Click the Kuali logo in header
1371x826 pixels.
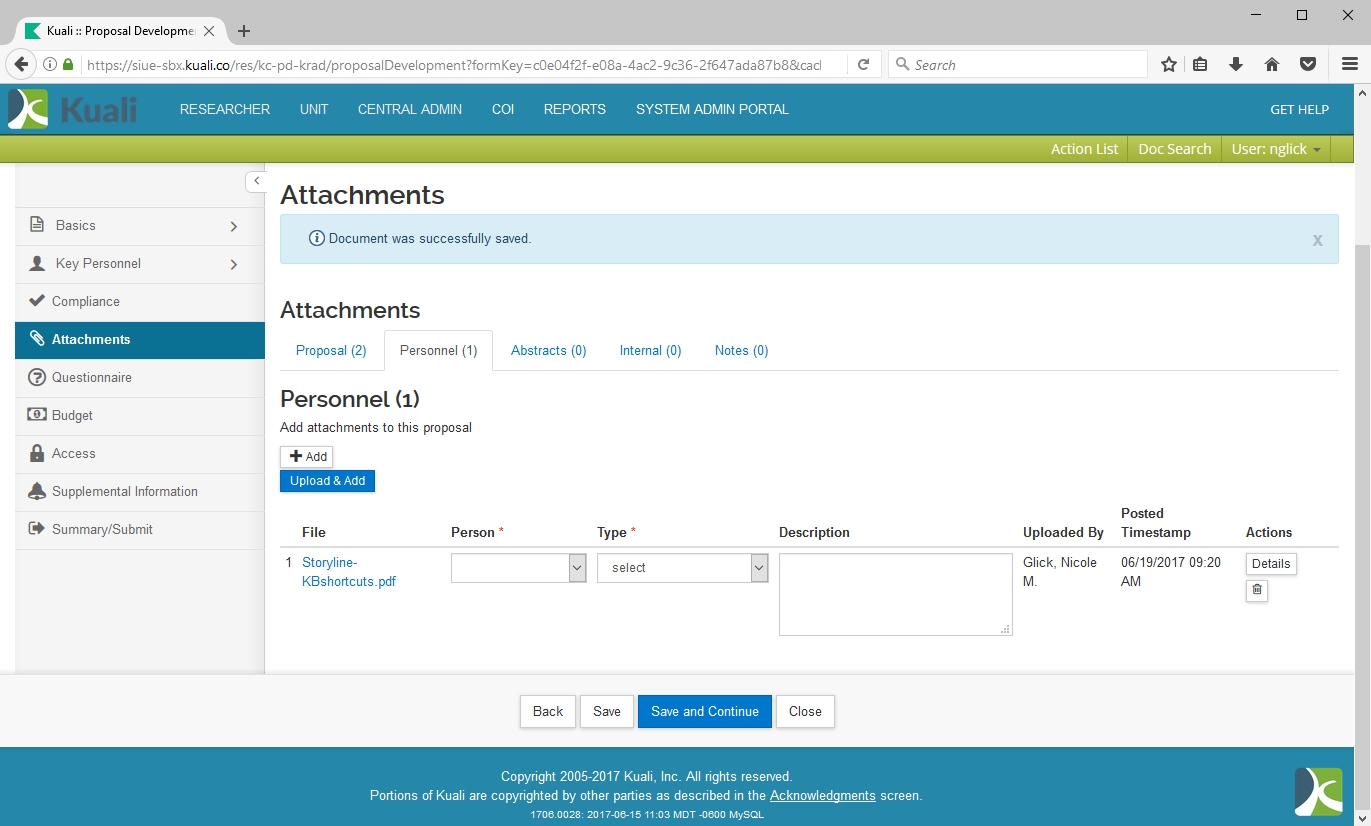tap(73, 109)
